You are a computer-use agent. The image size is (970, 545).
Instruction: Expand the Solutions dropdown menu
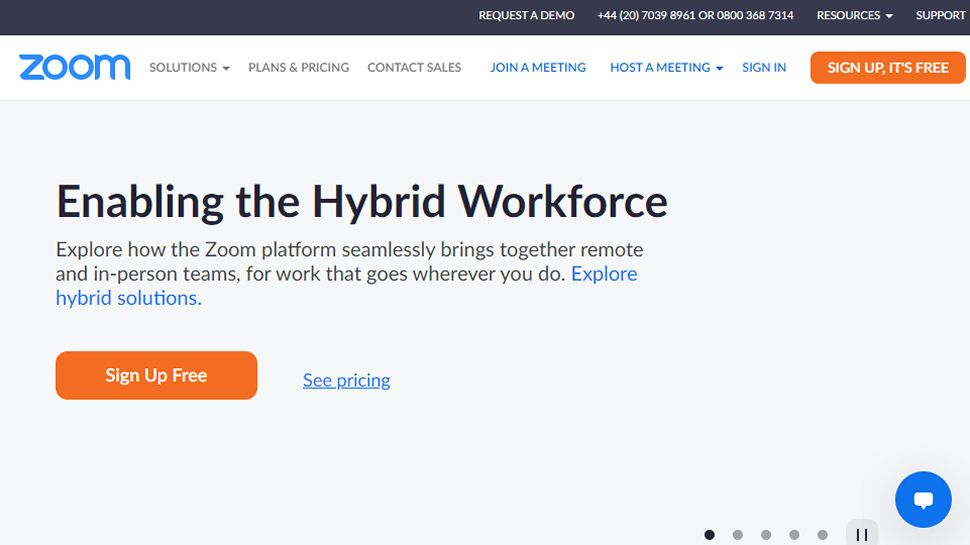189,67
